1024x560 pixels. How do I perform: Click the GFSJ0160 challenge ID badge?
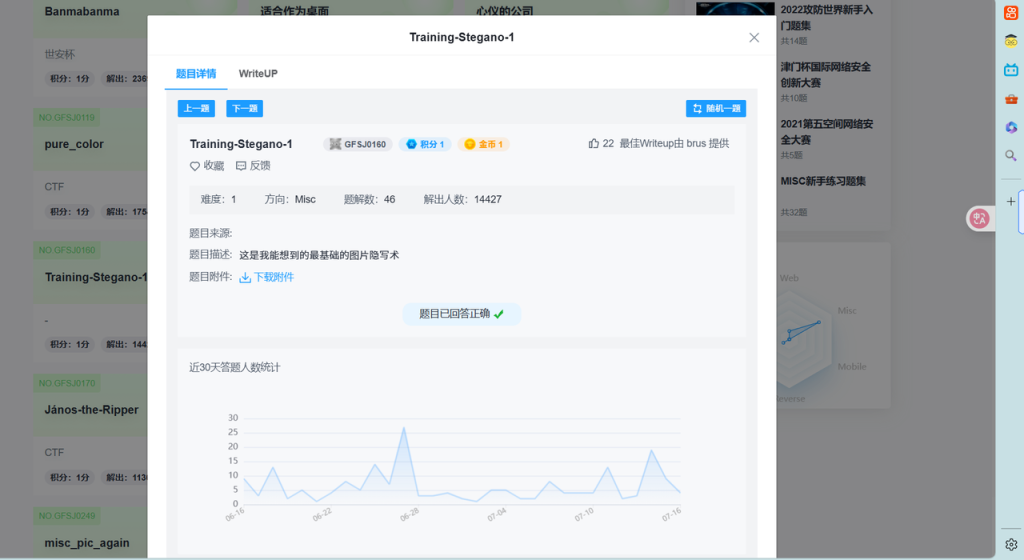358,145
